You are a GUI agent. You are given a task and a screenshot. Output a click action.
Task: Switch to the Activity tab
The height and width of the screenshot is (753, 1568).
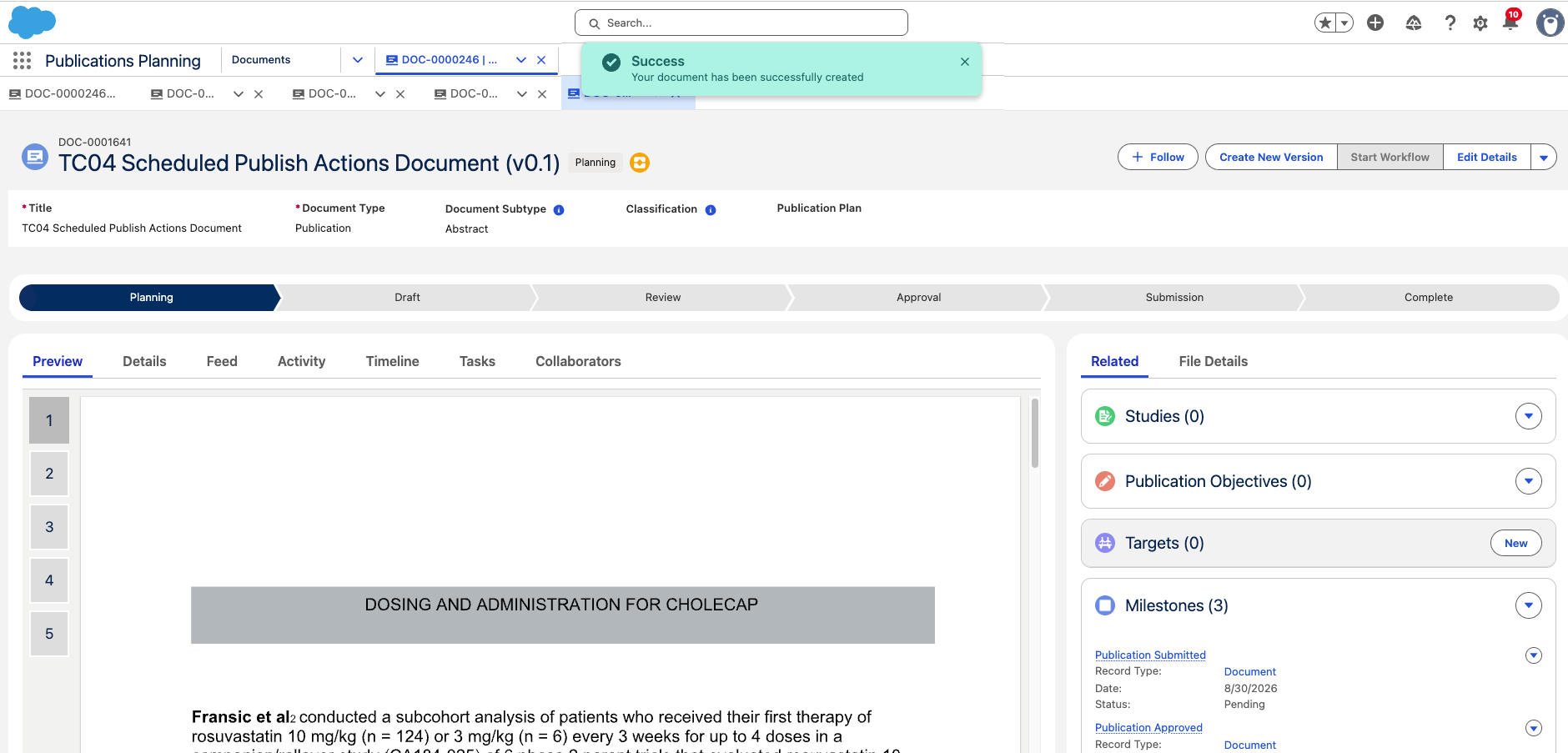[301, 361]
